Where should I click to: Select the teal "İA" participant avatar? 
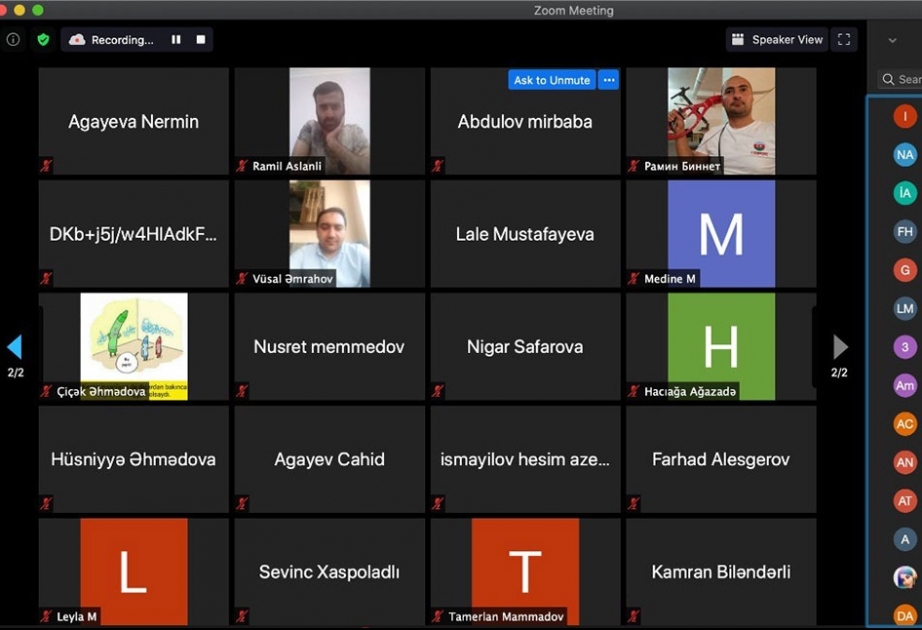pos(905,193)
